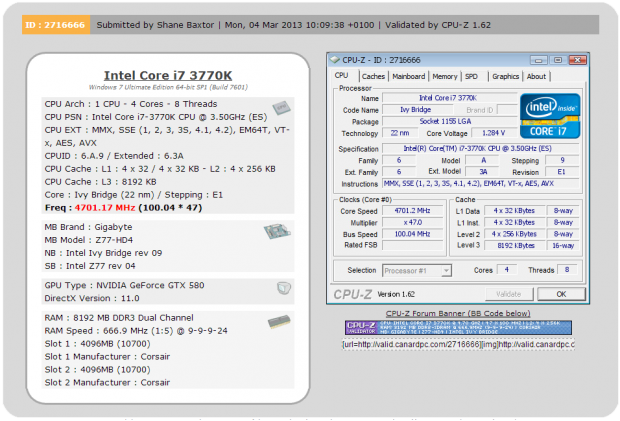Screen dimensions: 620x421
Task: Click the Specification field text
Action: [480, 149]
